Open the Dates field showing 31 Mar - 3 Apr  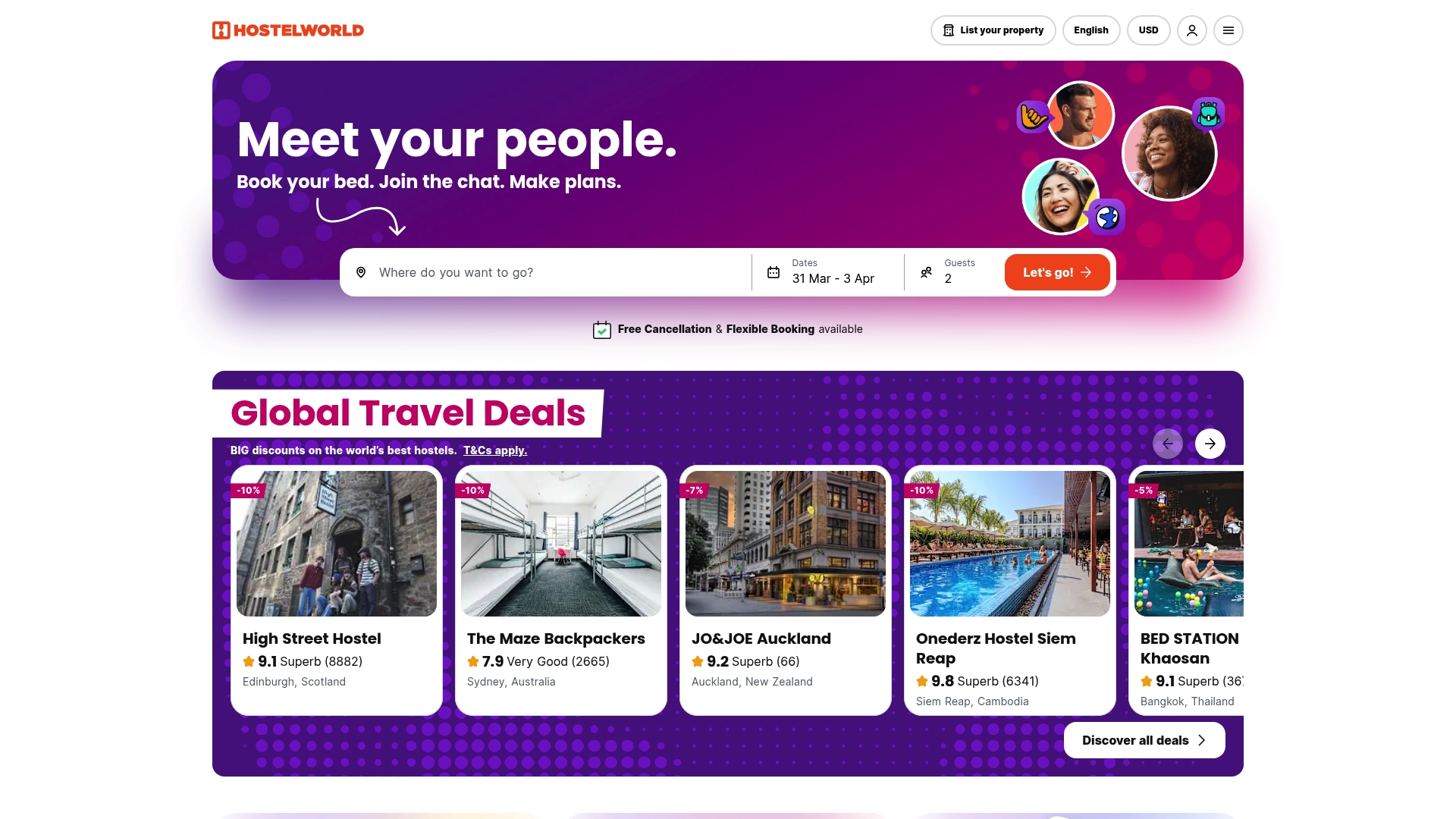[x=833, y=271]
